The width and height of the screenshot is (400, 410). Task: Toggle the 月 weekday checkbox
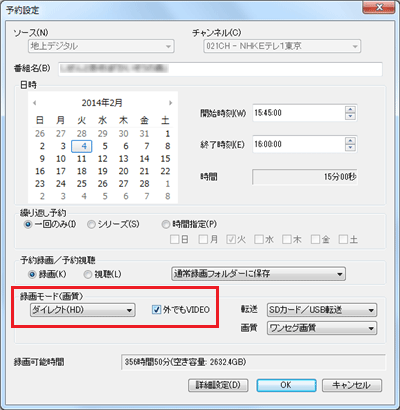203,239
